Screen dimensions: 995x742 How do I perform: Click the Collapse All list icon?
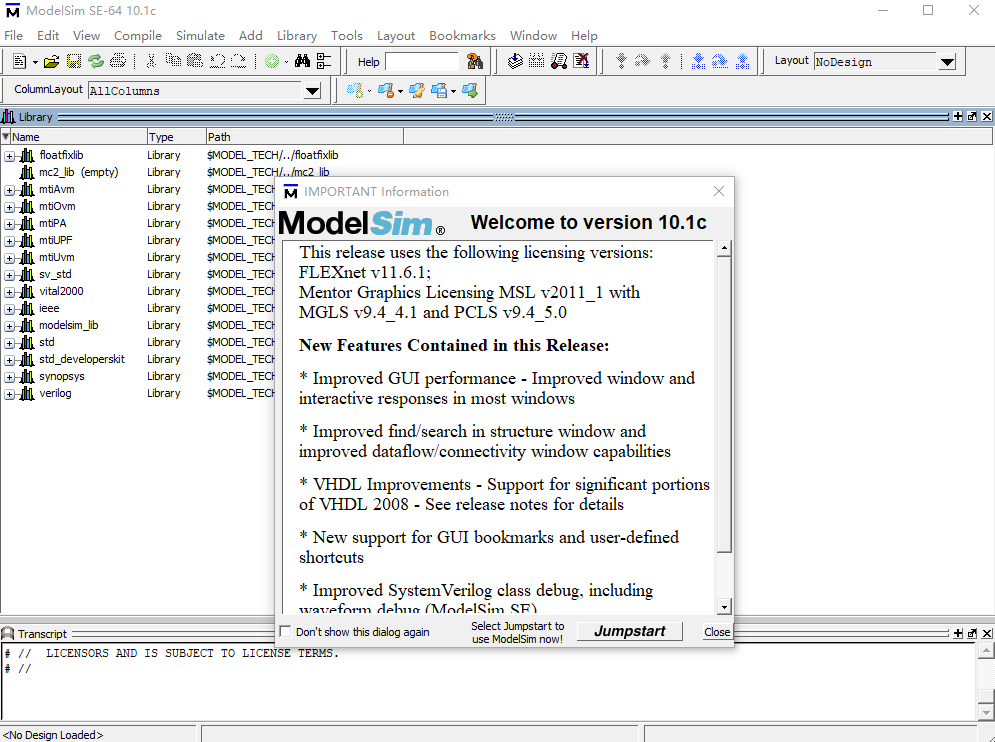pos(324,62)
